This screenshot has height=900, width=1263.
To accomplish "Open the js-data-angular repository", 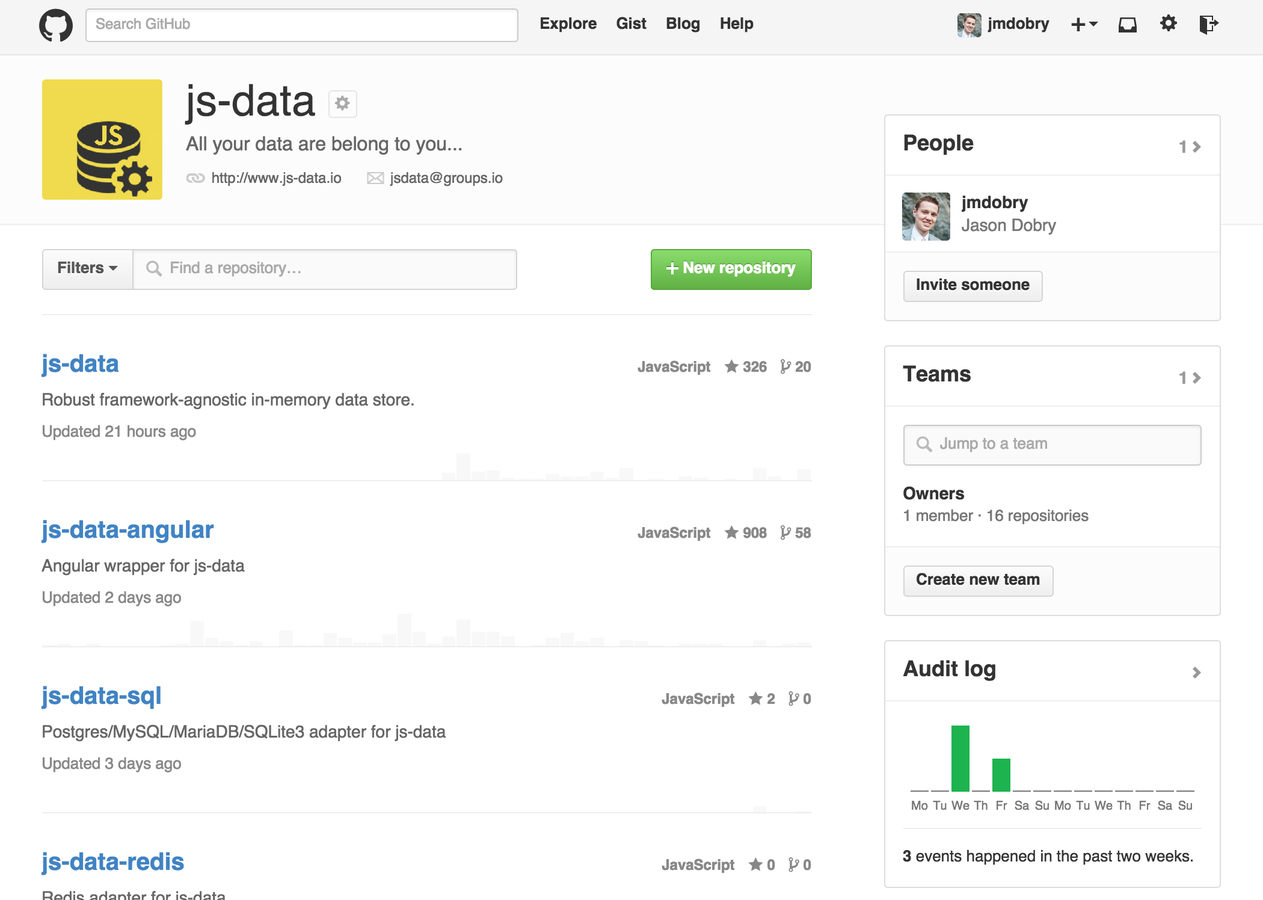I will 128,530.
